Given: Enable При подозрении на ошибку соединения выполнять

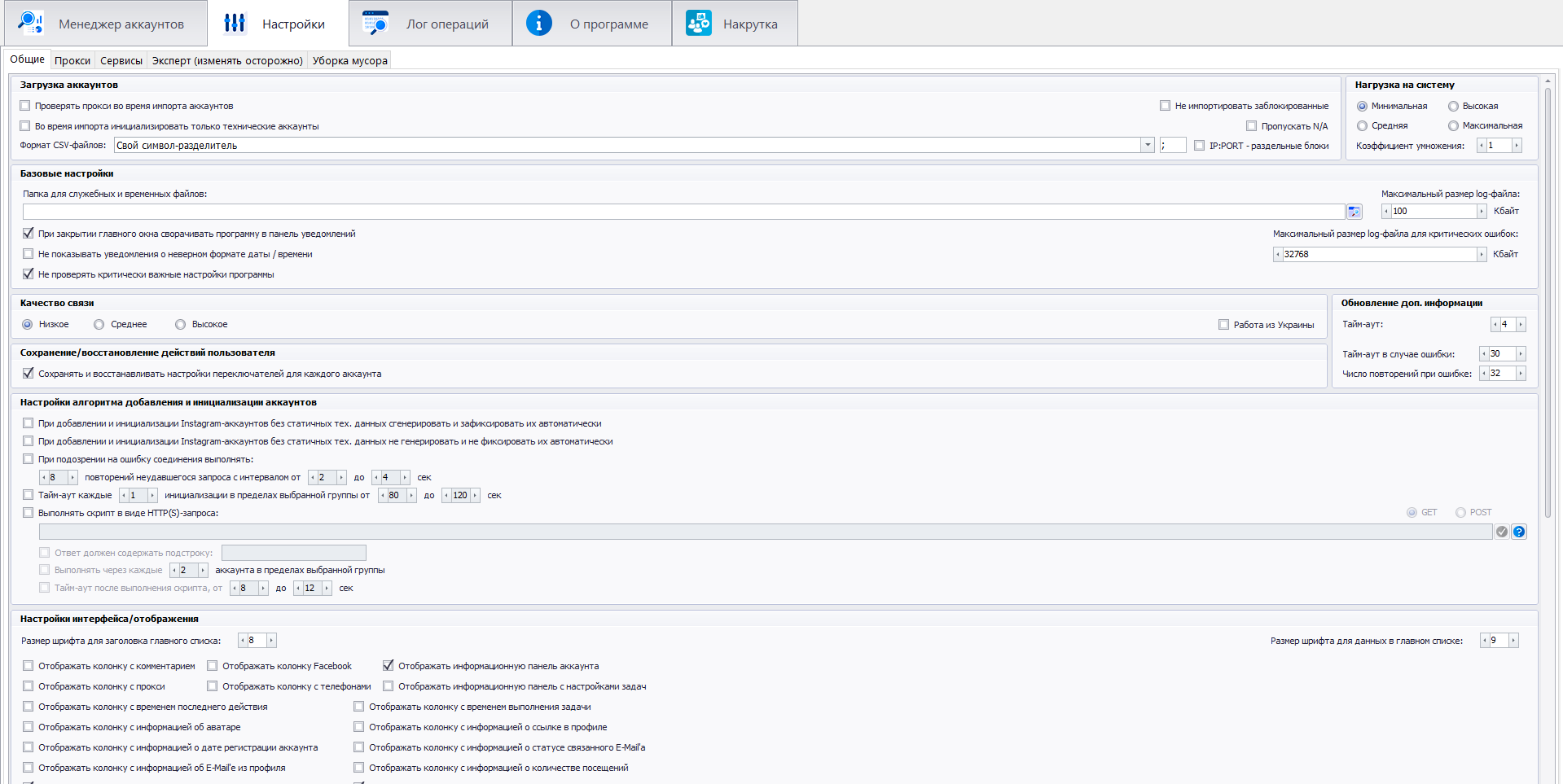Looking at the screenshot, I should pos(29,459).
